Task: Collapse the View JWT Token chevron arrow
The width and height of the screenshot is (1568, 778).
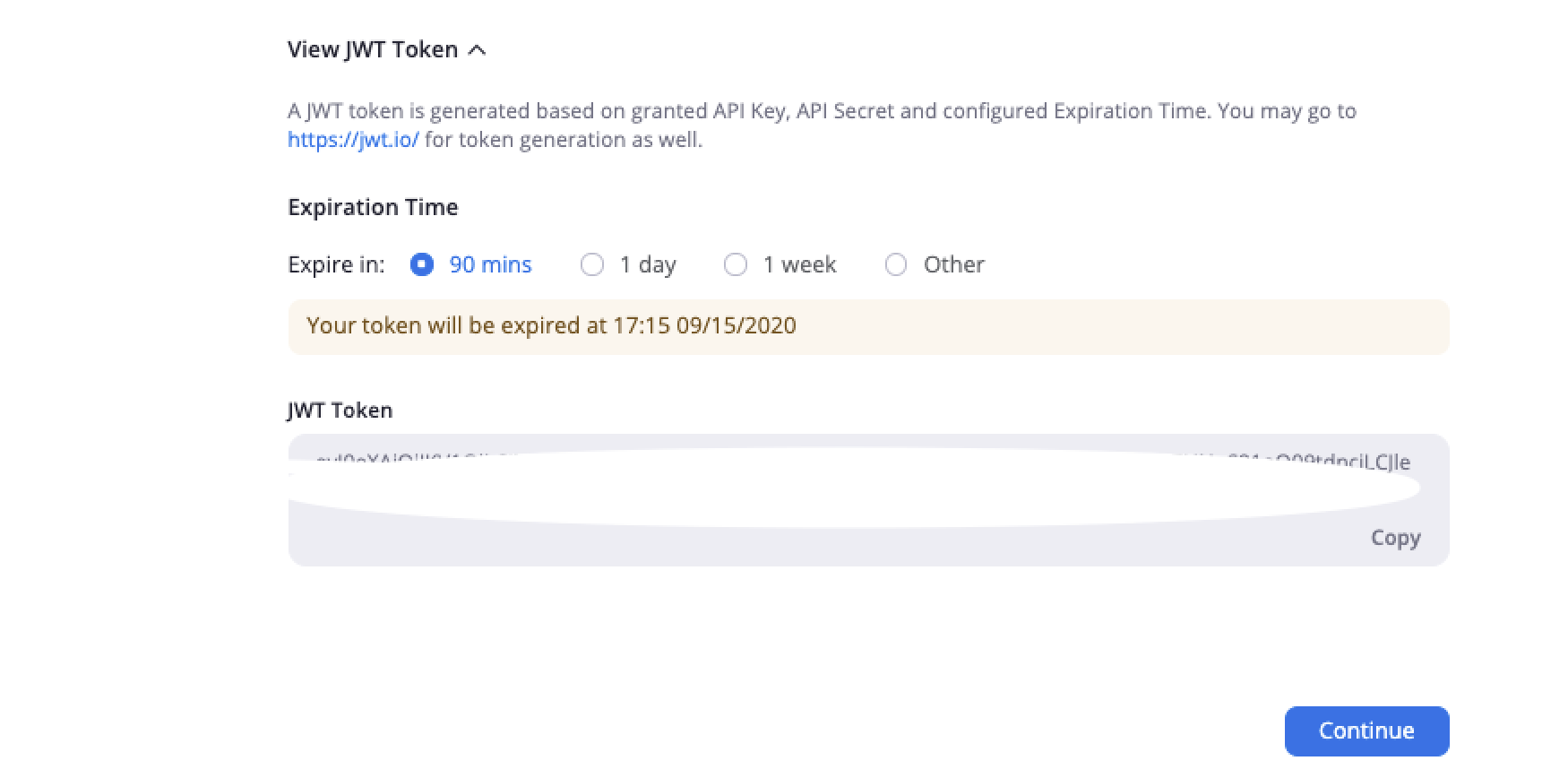Action: tap(478, 50)
